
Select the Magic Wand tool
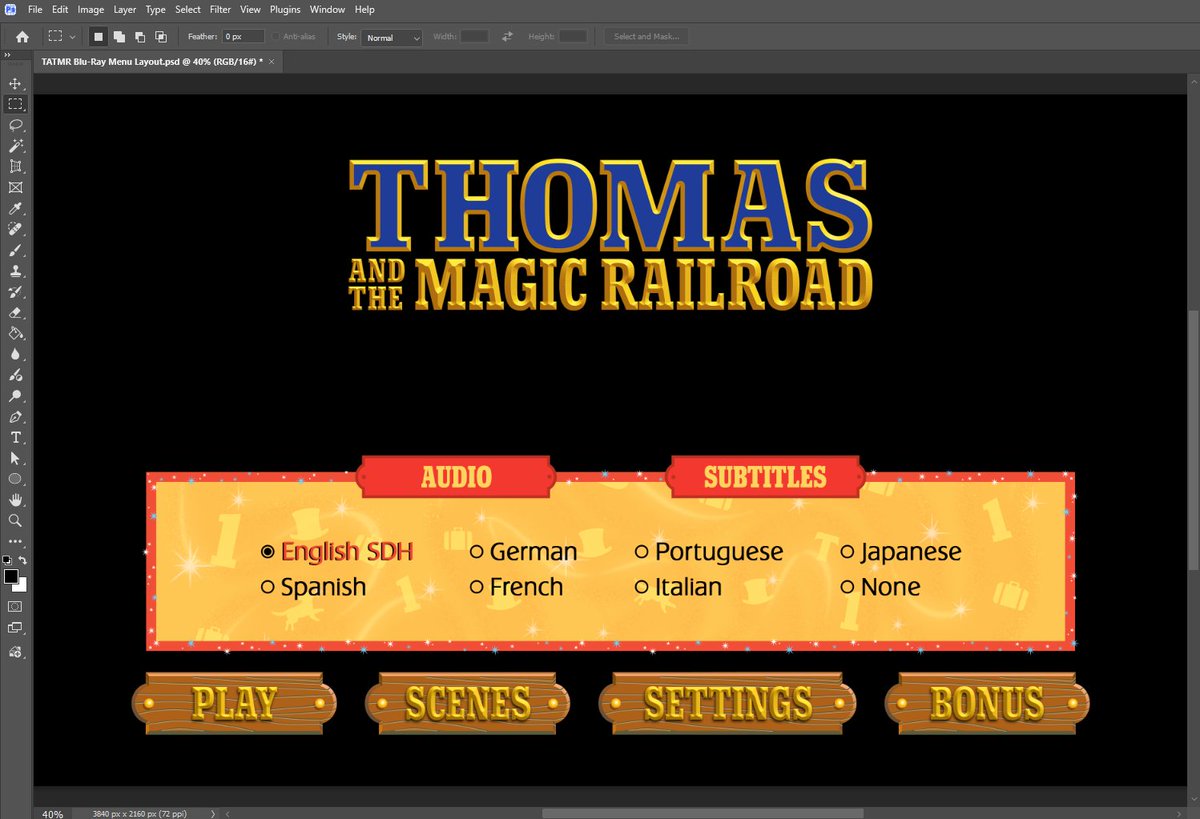pos(16,146)
